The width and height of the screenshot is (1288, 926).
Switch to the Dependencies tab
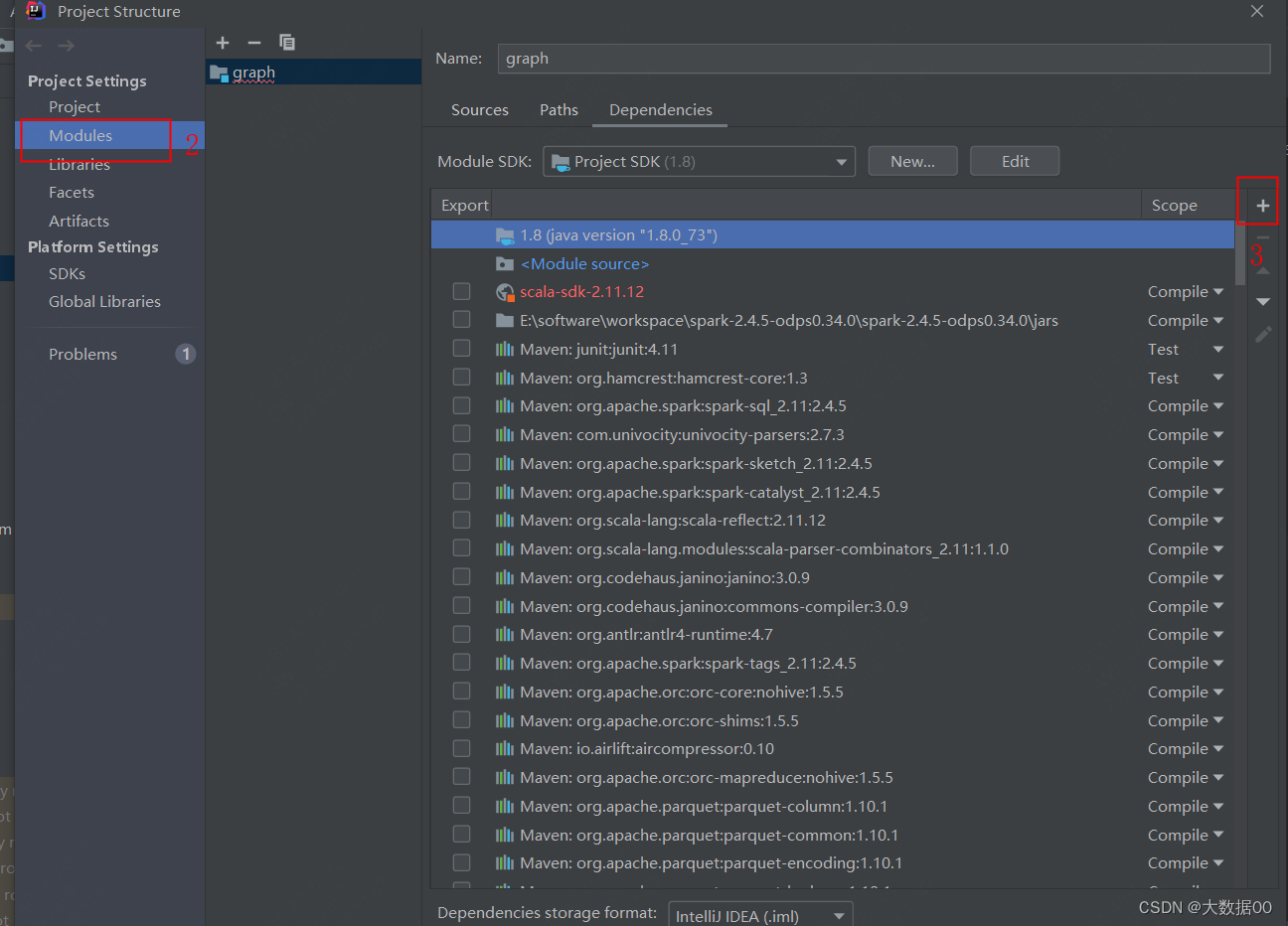tap(661, 110)
